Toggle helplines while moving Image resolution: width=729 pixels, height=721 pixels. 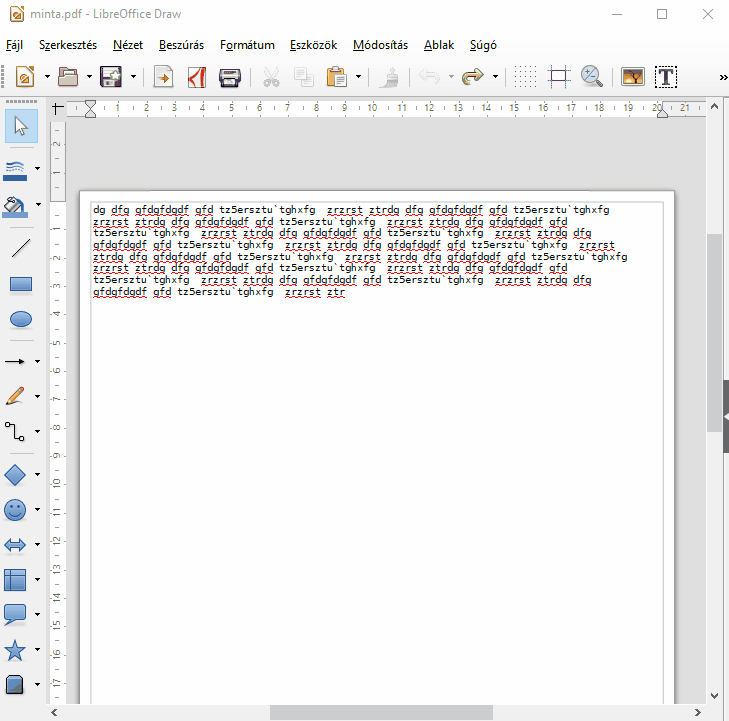559,77
